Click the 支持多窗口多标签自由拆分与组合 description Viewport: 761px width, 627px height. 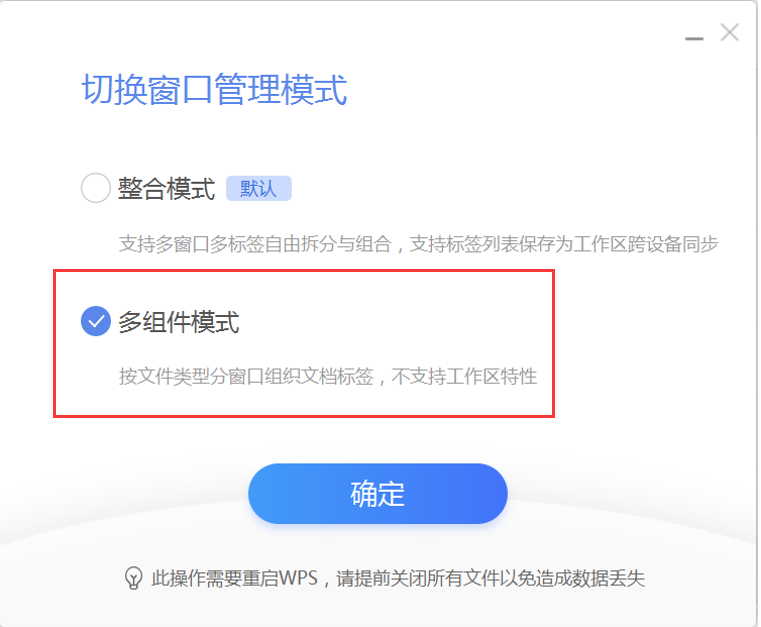(255, 244)
